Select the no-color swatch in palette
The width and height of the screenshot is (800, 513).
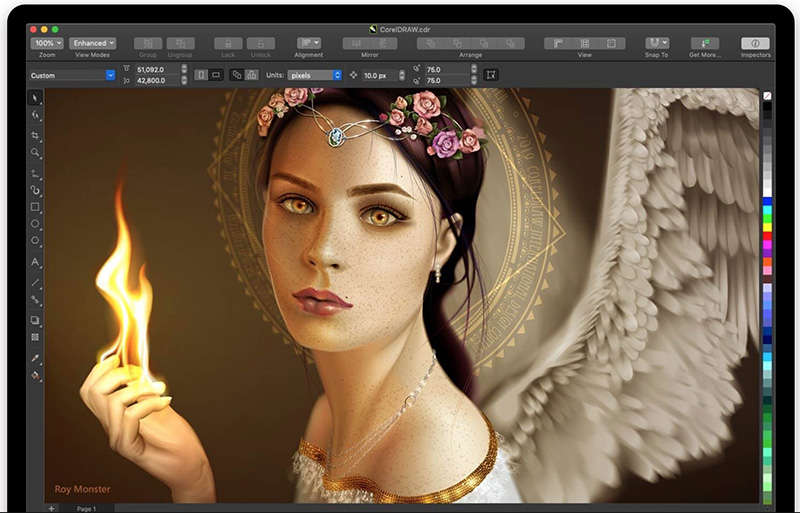pyautogui.click(x=767, y=95)
